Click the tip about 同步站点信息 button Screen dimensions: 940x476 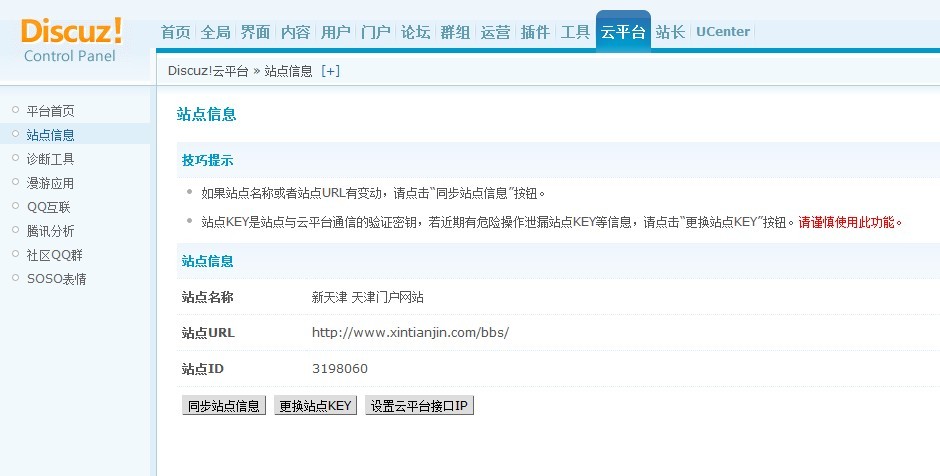(x=373, y=194)
